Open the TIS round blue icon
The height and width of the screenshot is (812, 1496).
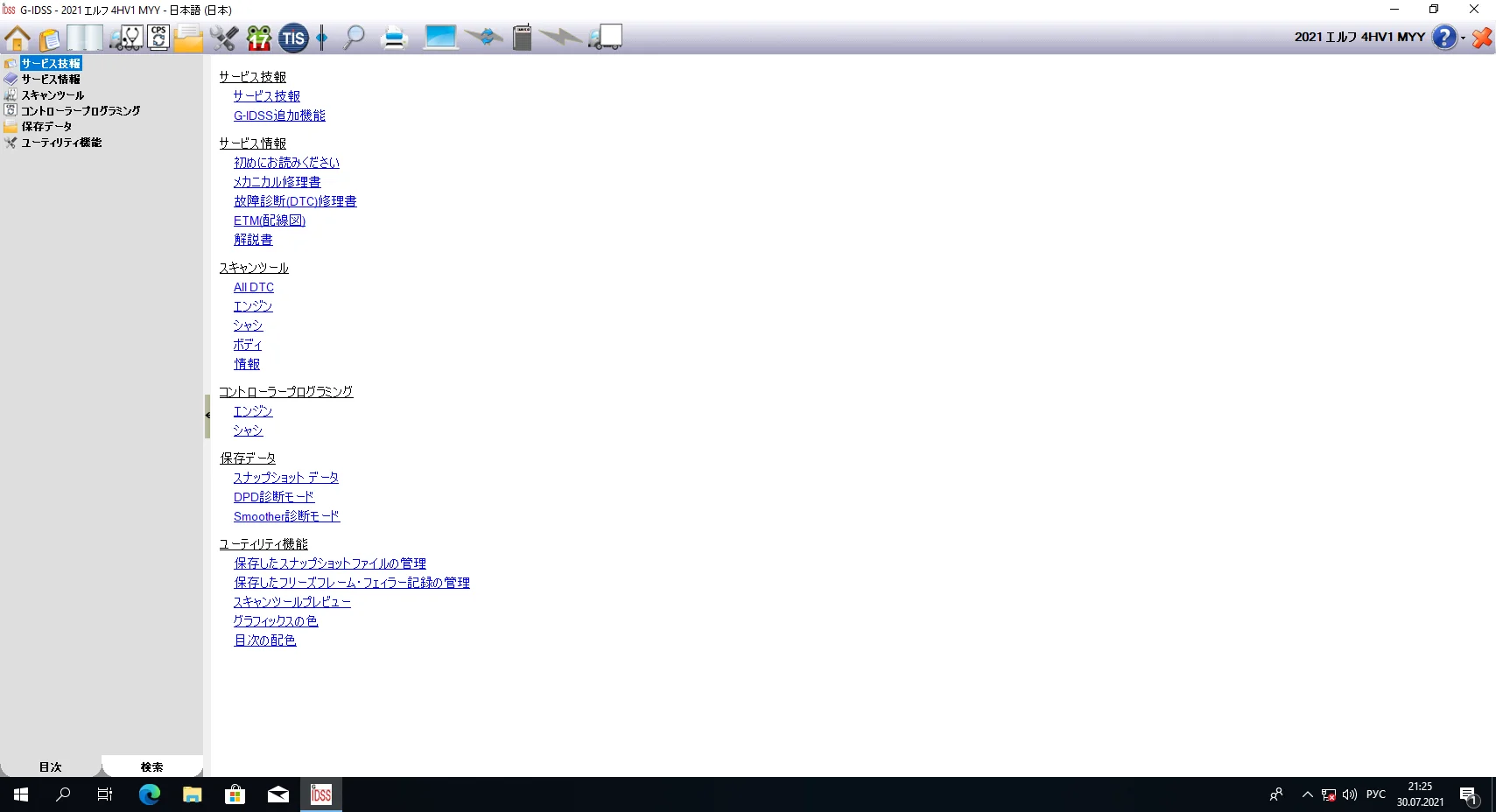[x=293, y=38]
